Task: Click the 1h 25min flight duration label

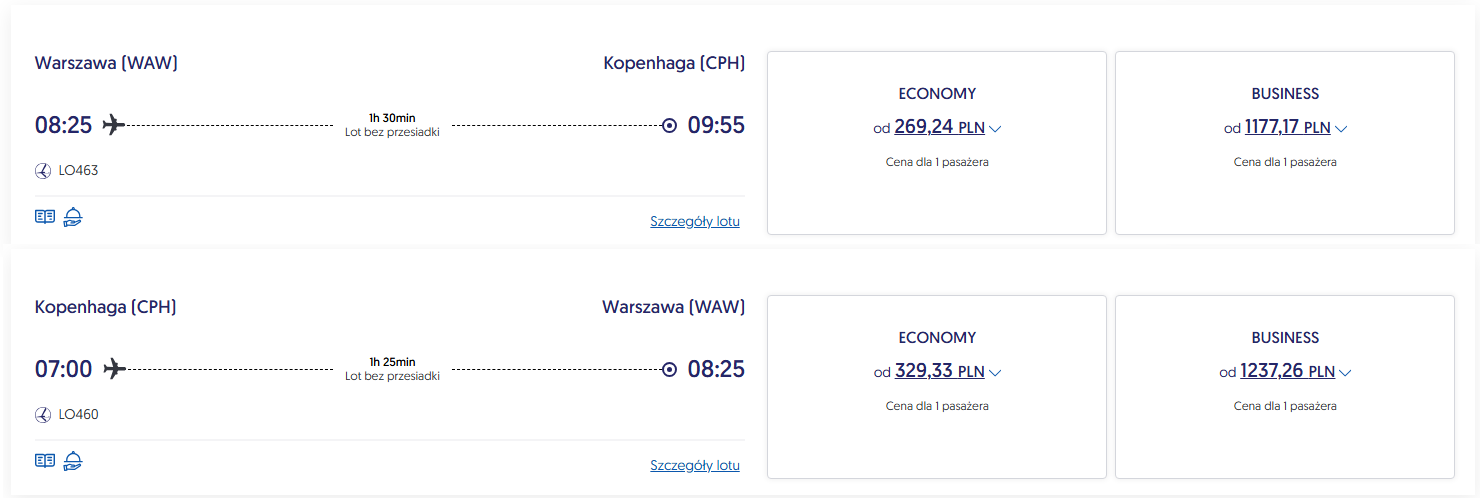Action: [x=392, y=362]
